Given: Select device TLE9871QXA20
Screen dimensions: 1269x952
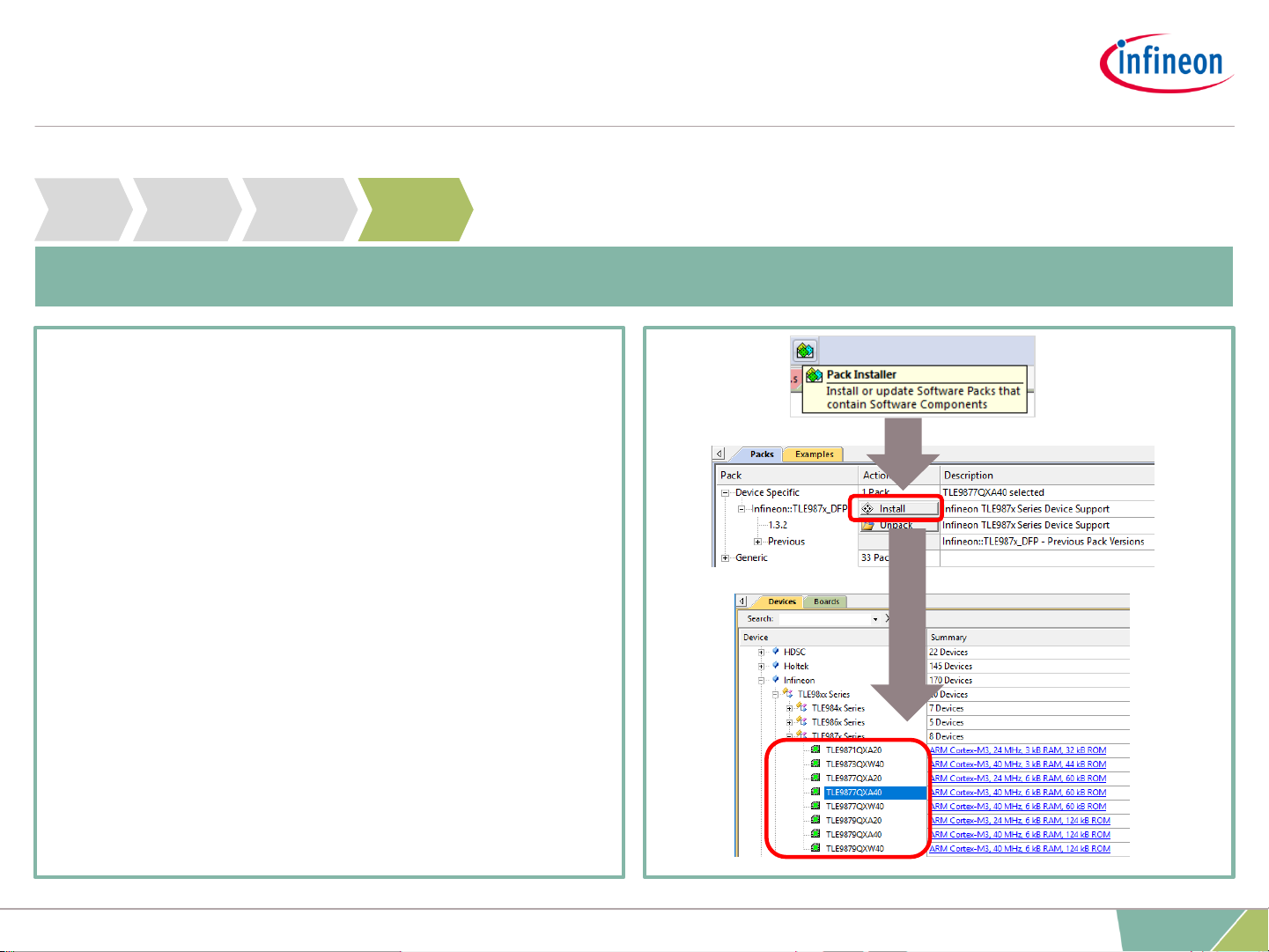Looking at the screenshot, I should [x=853, y=750].
